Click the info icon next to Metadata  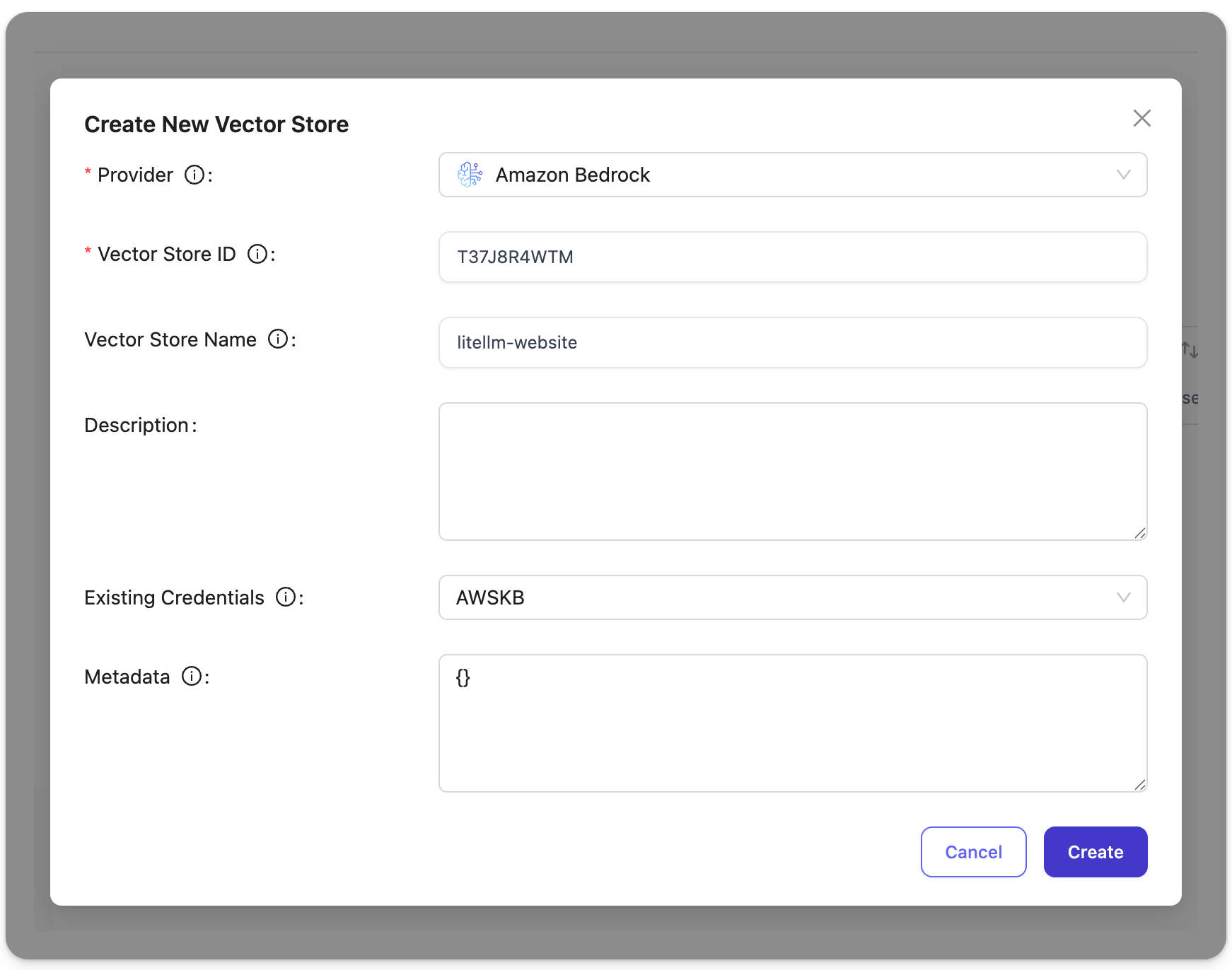192,677
